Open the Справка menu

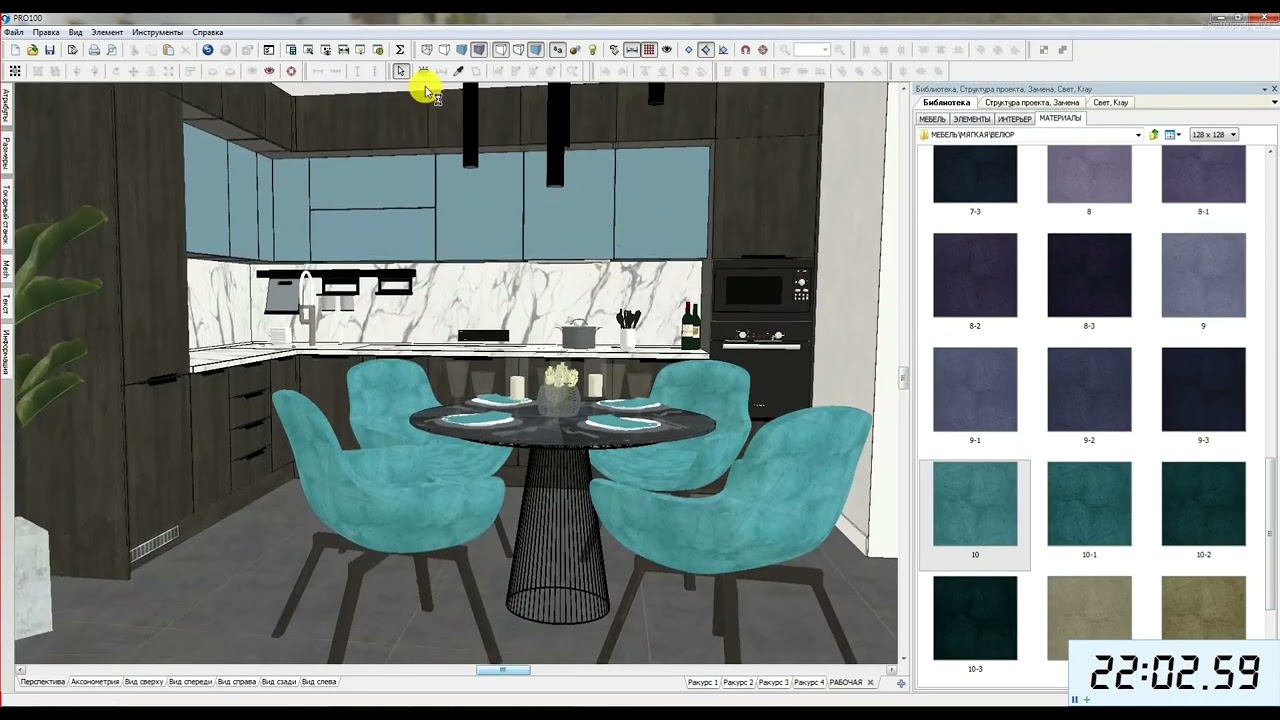(208, 32)
